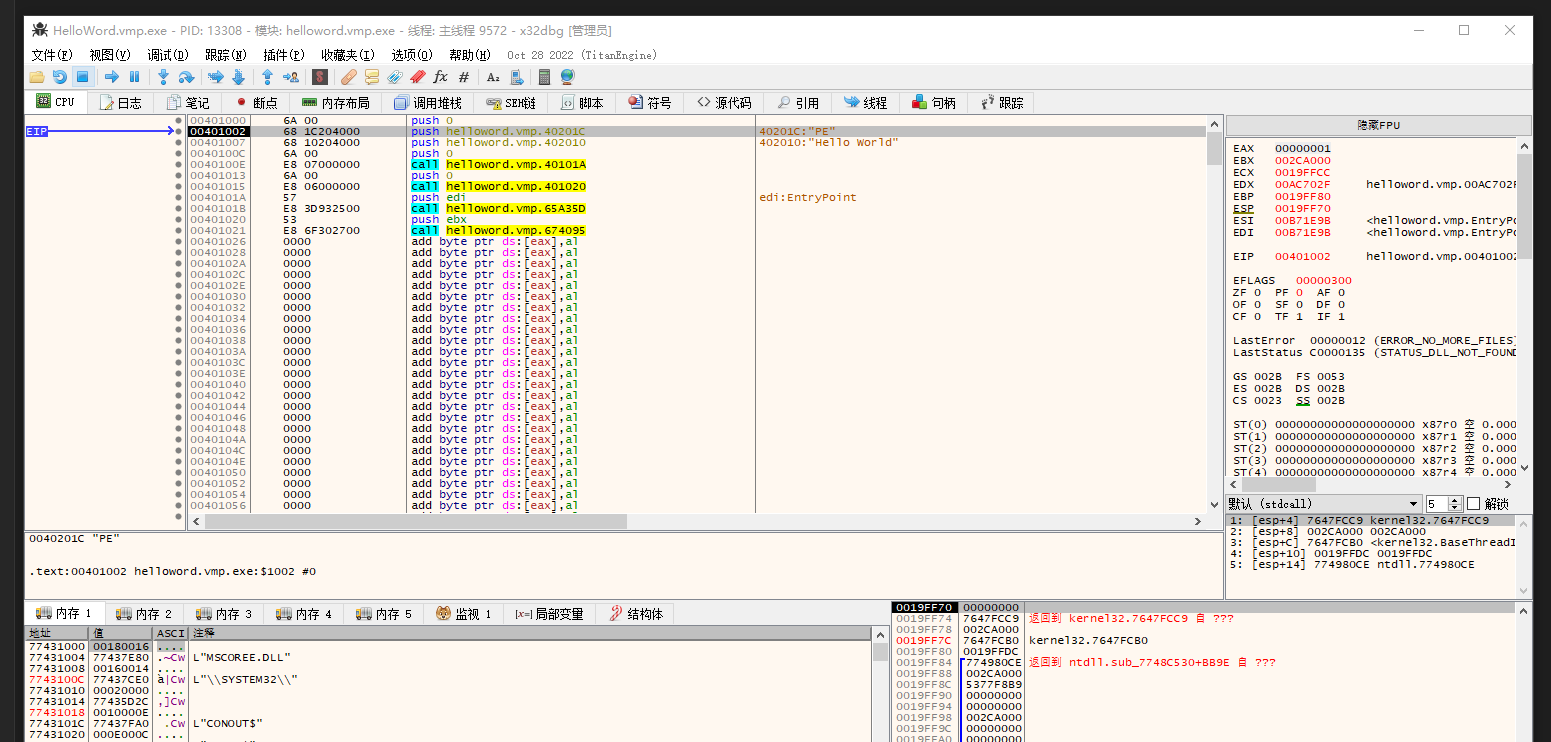Open the 默认 (stdcall) calling convention dropdown

coord(1324,504)
